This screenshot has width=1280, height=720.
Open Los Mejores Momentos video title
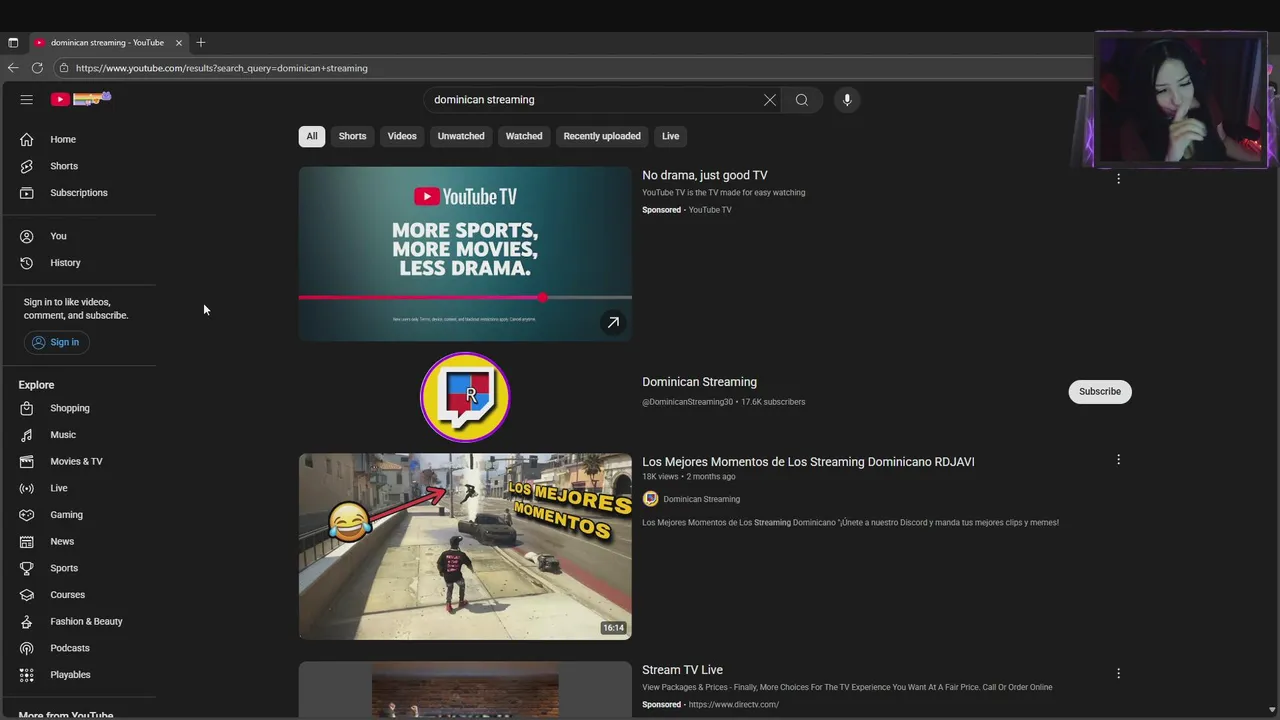808,462
